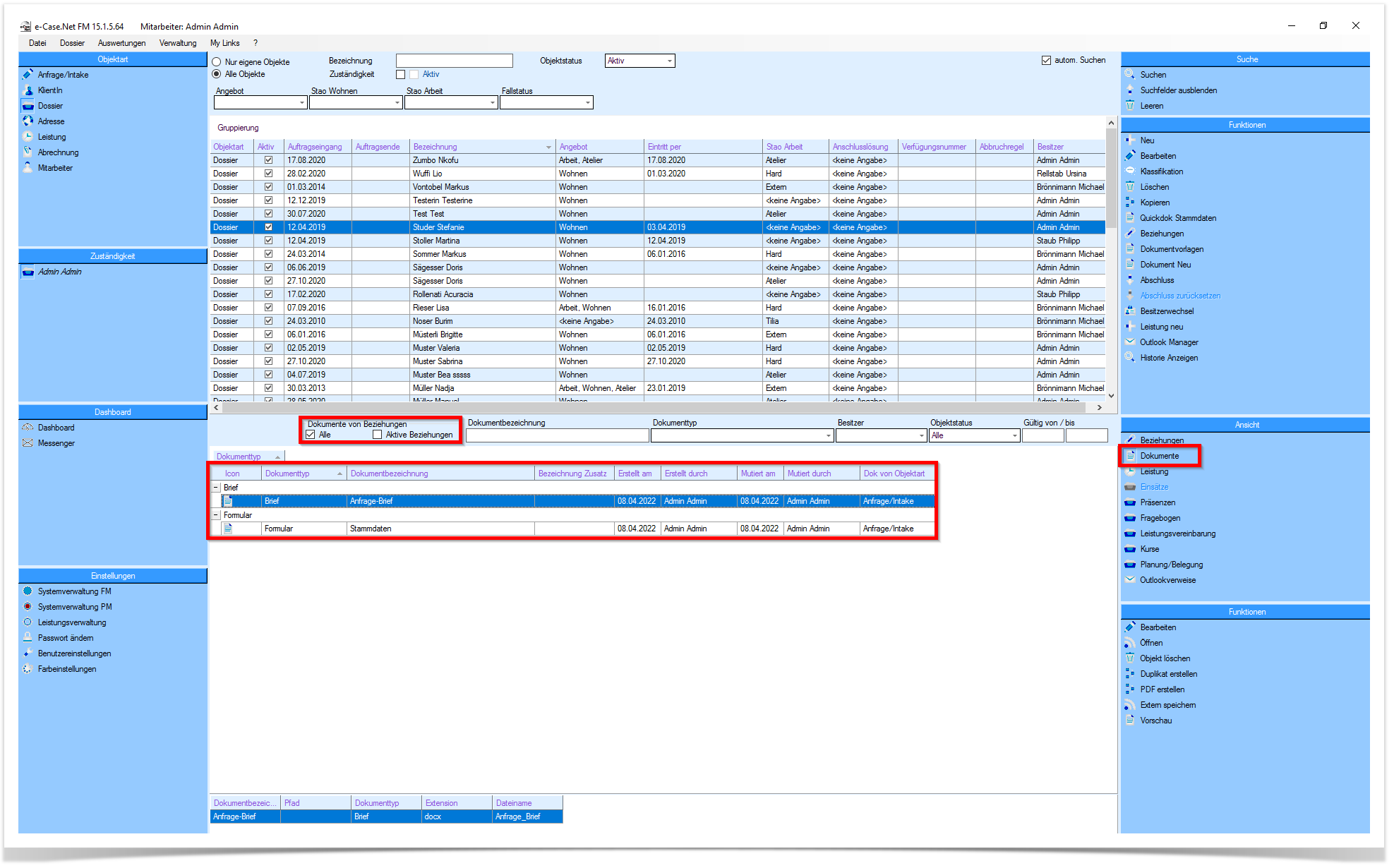
Task: Open the Datei menu
Action: point(37,43)
